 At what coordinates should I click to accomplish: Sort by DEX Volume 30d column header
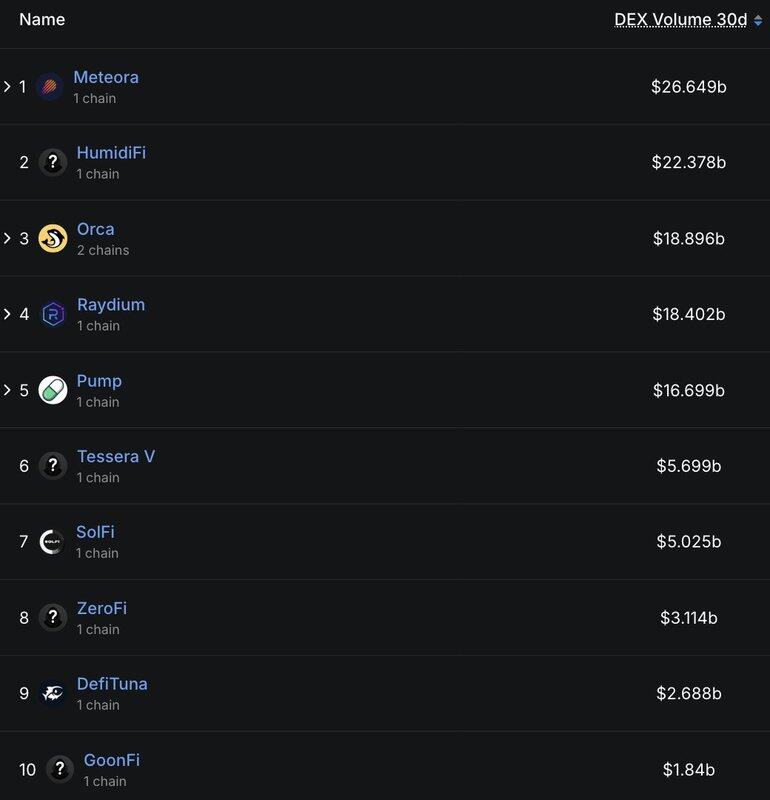pos(681,19)
